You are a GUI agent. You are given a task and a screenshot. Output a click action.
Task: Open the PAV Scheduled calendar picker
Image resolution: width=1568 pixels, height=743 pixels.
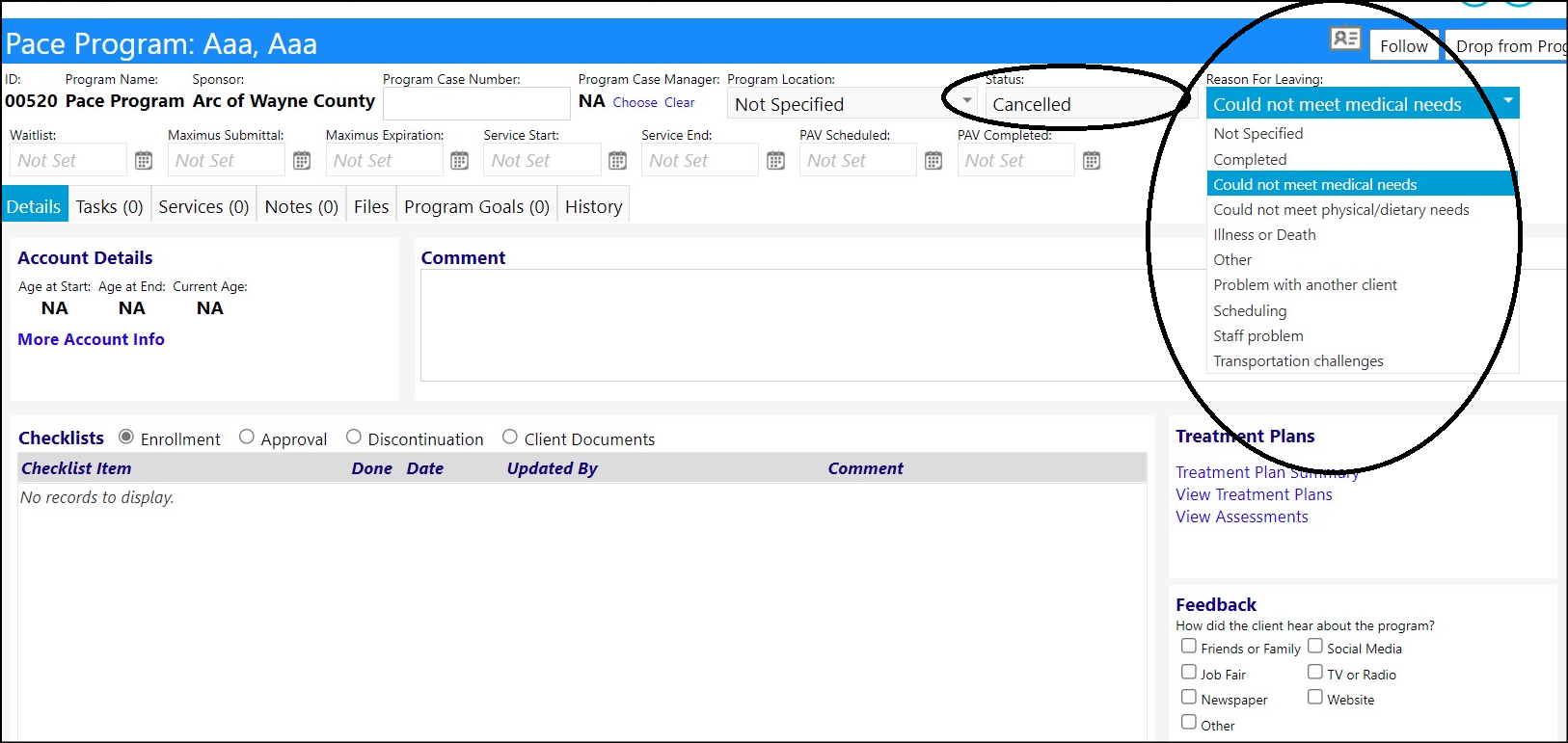933,161
